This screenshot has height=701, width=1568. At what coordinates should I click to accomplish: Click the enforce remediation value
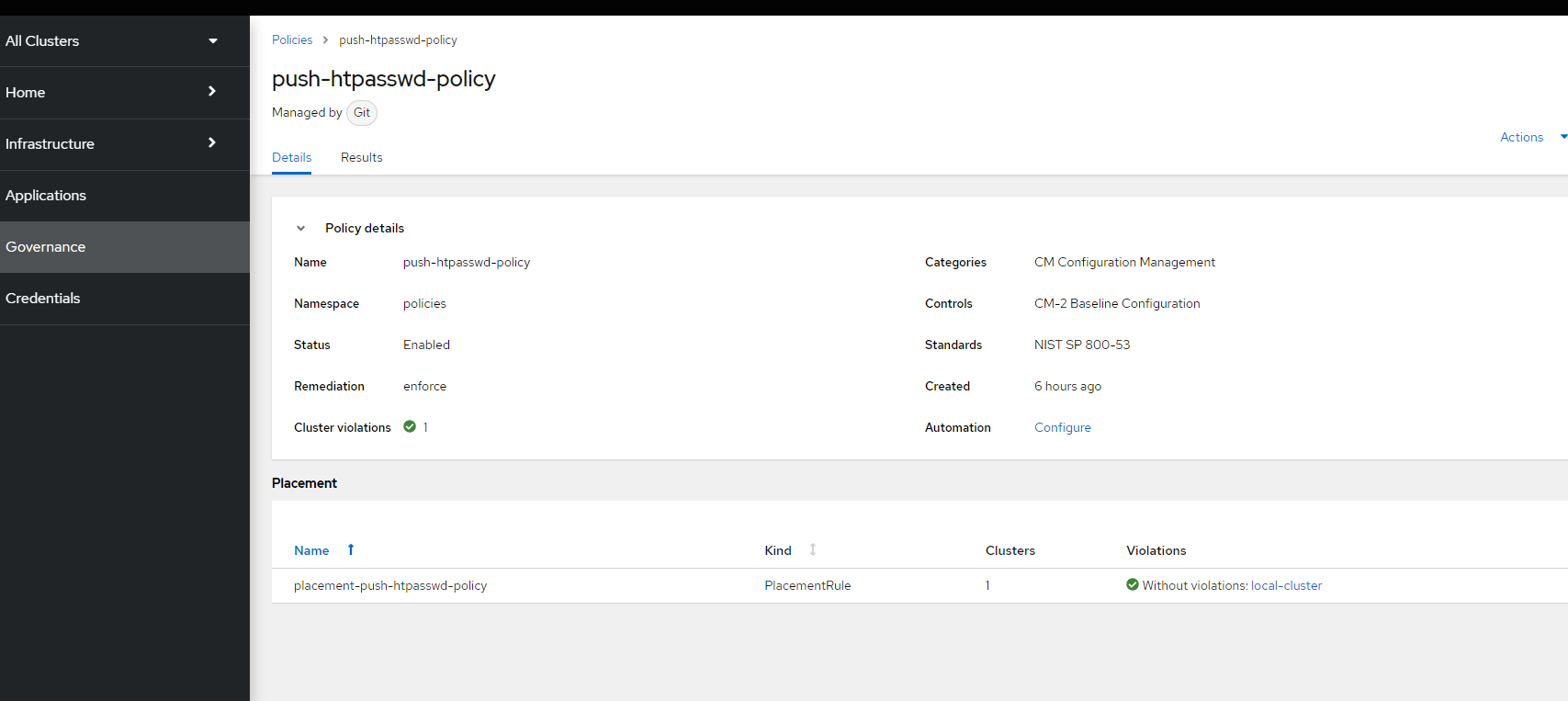[x=424, y=386]
